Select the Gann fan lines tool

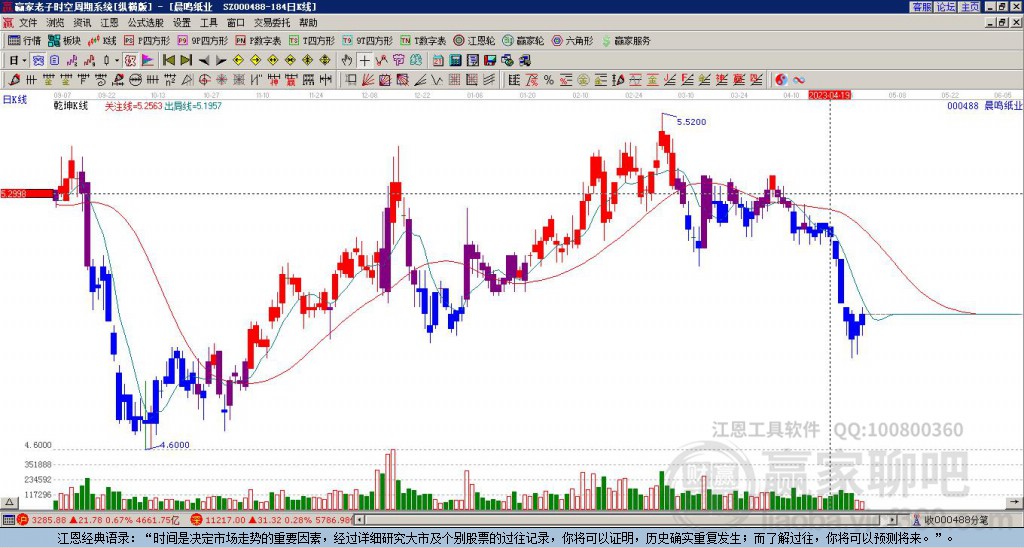click(x=368, y=80)
